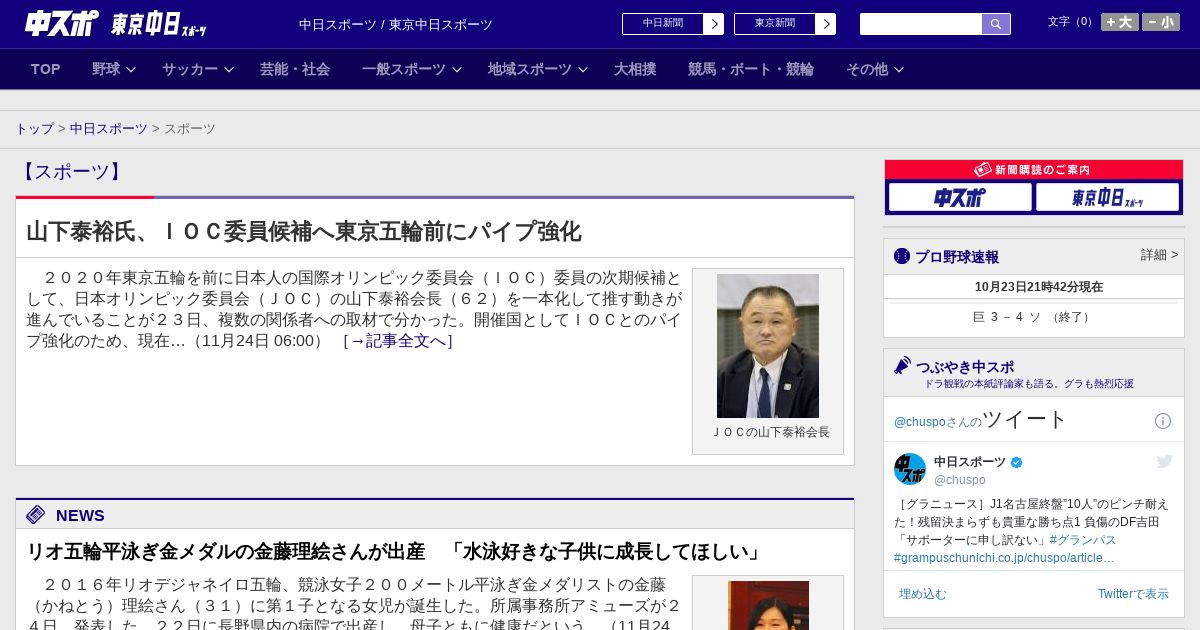Open the #grampuschunichi.co.jp article link in tweet
This screenshot has height=630, width=1200.
pos(1004,558)
